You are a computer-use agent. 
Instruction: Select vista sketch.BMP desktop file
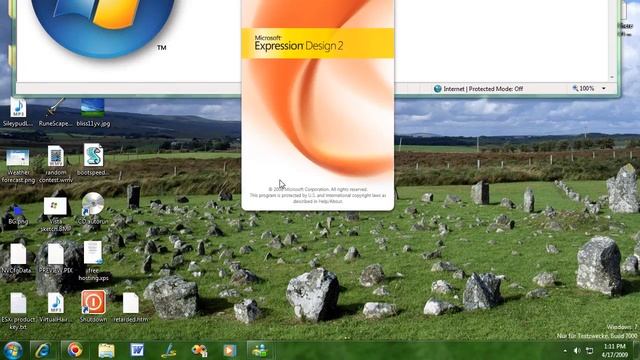pos(55,214)
